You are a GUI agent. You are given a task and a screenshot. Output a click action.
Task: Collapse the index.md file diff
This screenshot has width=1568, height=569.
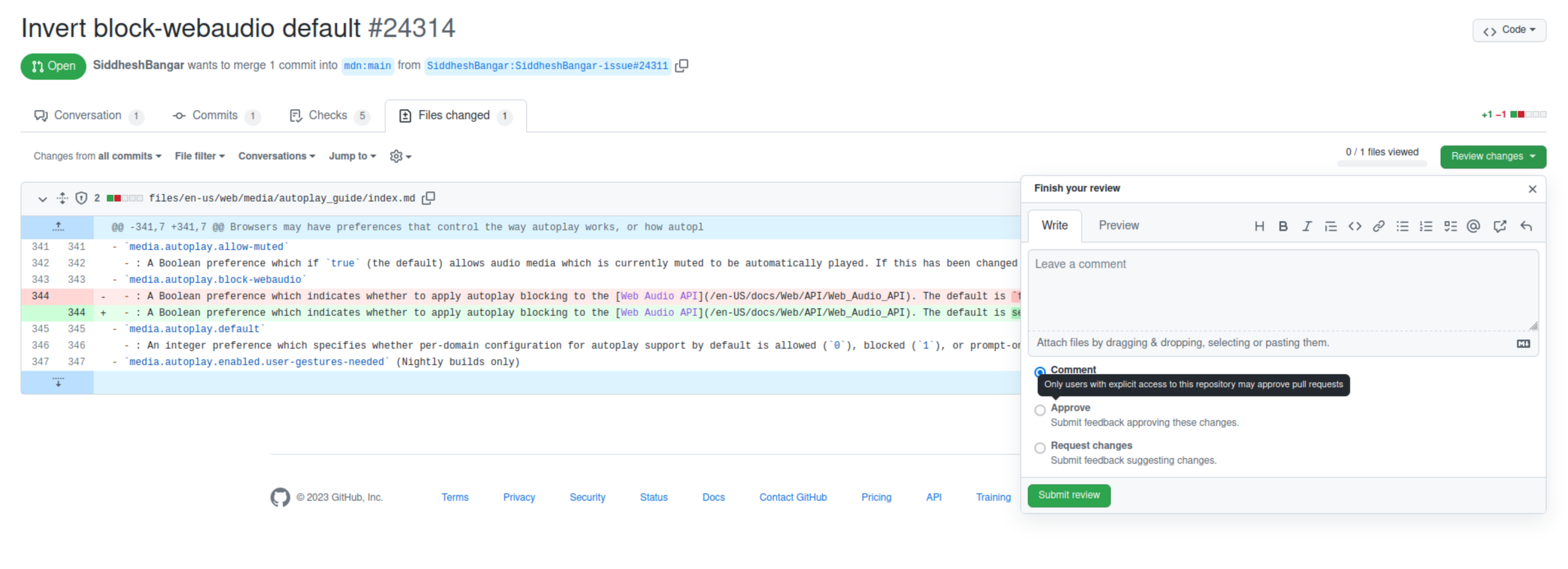tap(42, 199)
